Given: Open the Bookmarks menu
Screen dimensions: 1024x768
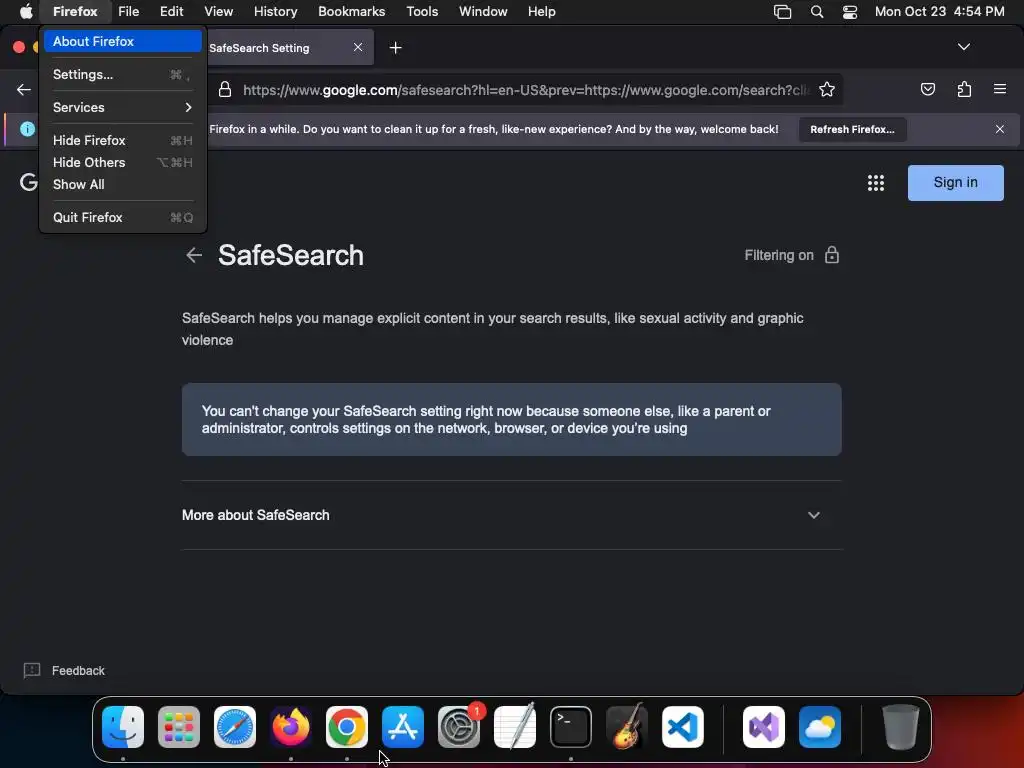Looking at the screenshot, I should (351, 11).
